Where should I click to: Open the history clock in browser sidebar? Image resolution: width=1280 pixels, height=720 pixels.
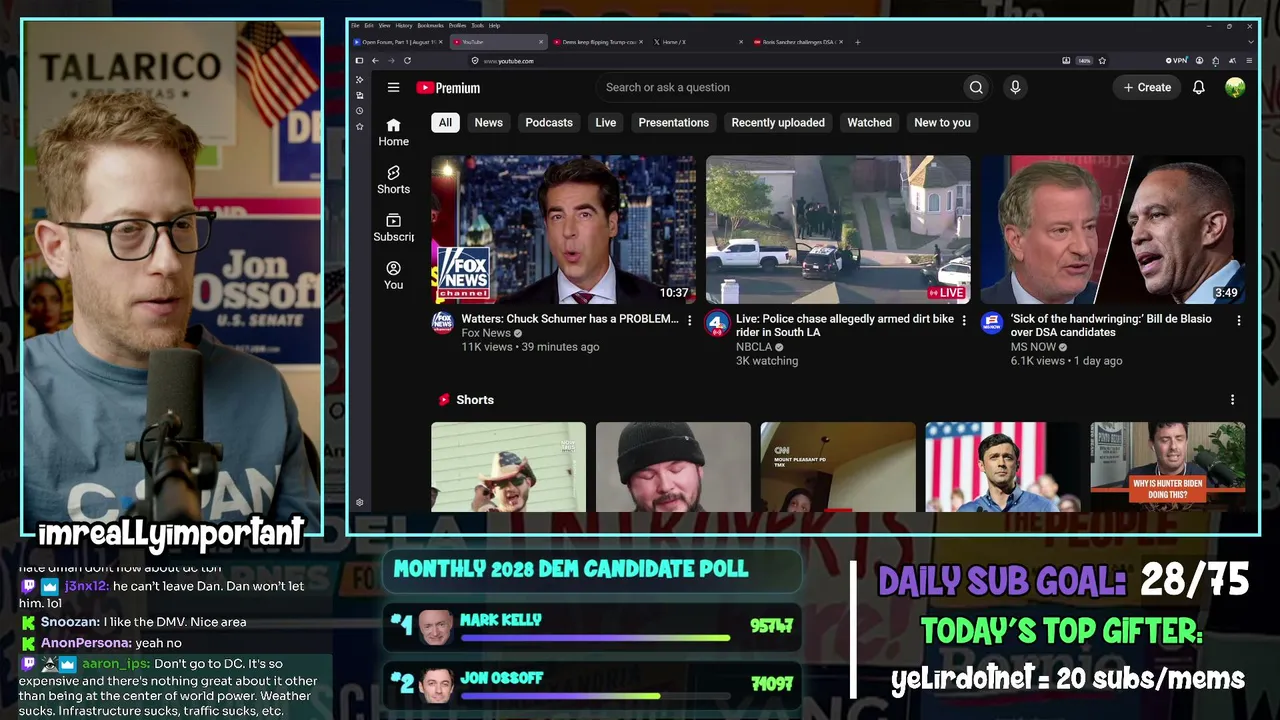tap(359, 111)
